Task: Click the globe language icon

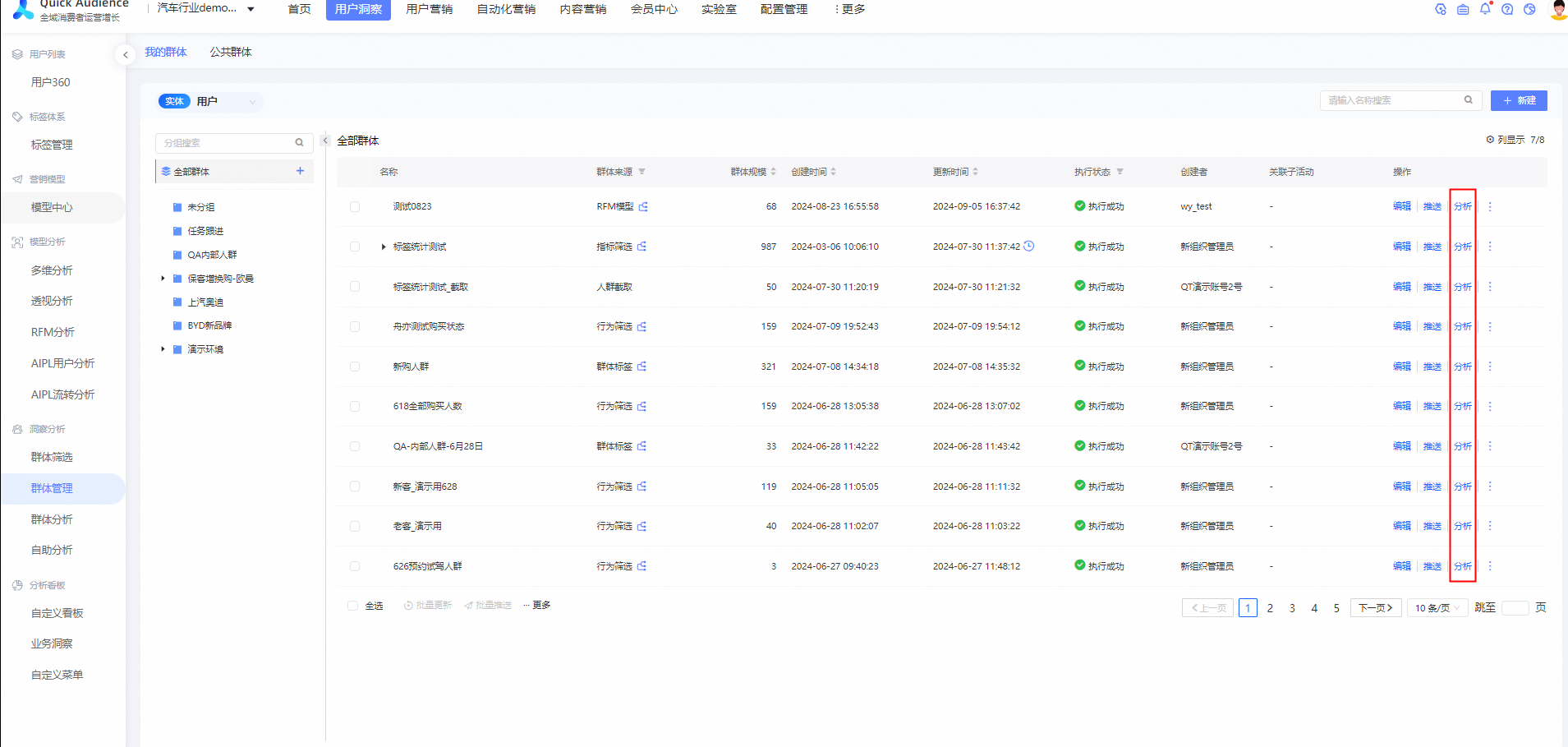Action: 1529,9
